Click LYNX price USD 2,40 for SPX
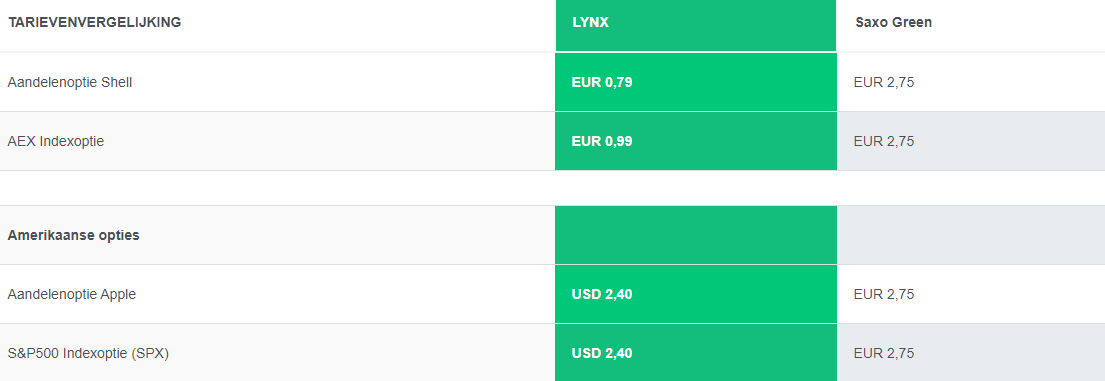The height and width of the screenshot is (381, 1105). (602, 354)
